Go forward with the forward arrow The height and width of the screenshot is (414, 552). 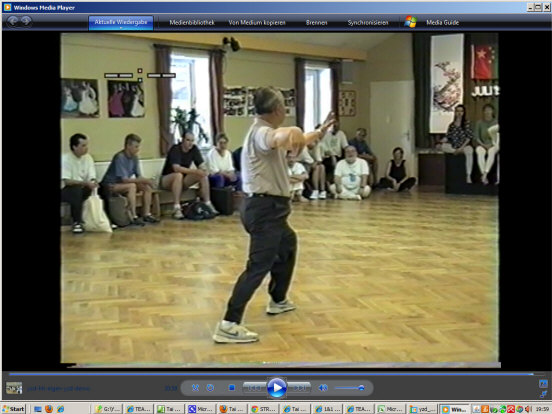point(26,21)
